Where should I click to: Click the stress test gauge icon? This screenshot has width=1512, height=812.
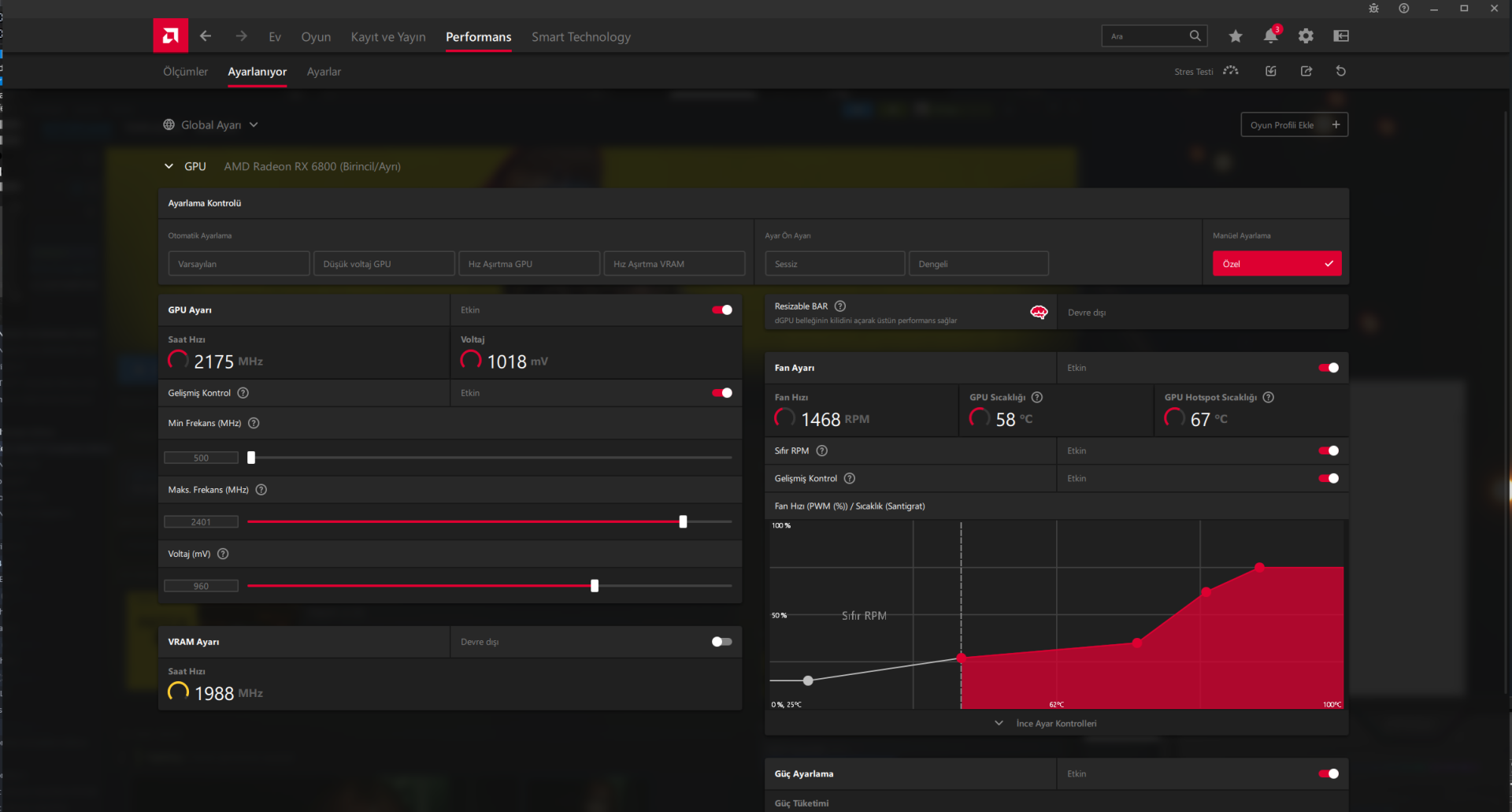click(x=1231, y=71)
